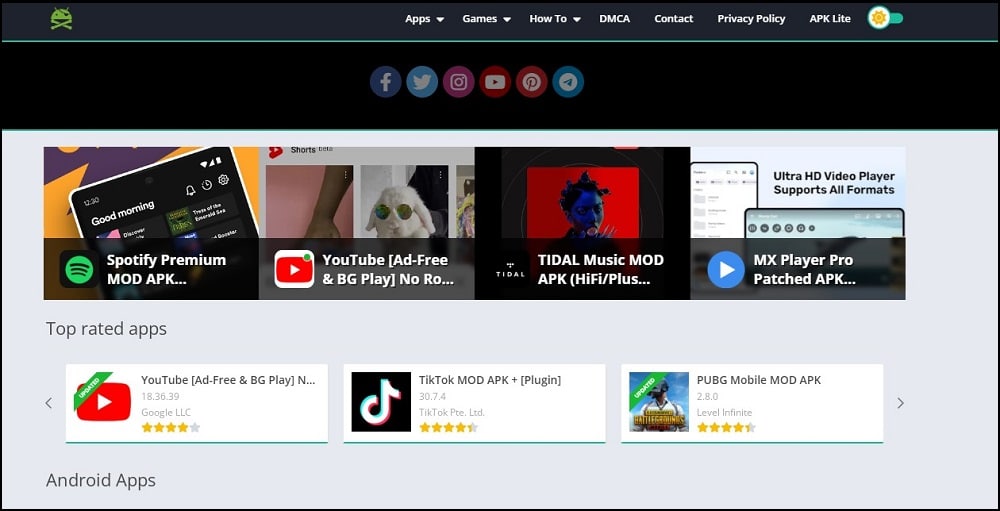1000x511 pixels.
Task: Click the MX Player play icon
Action: 726,269
